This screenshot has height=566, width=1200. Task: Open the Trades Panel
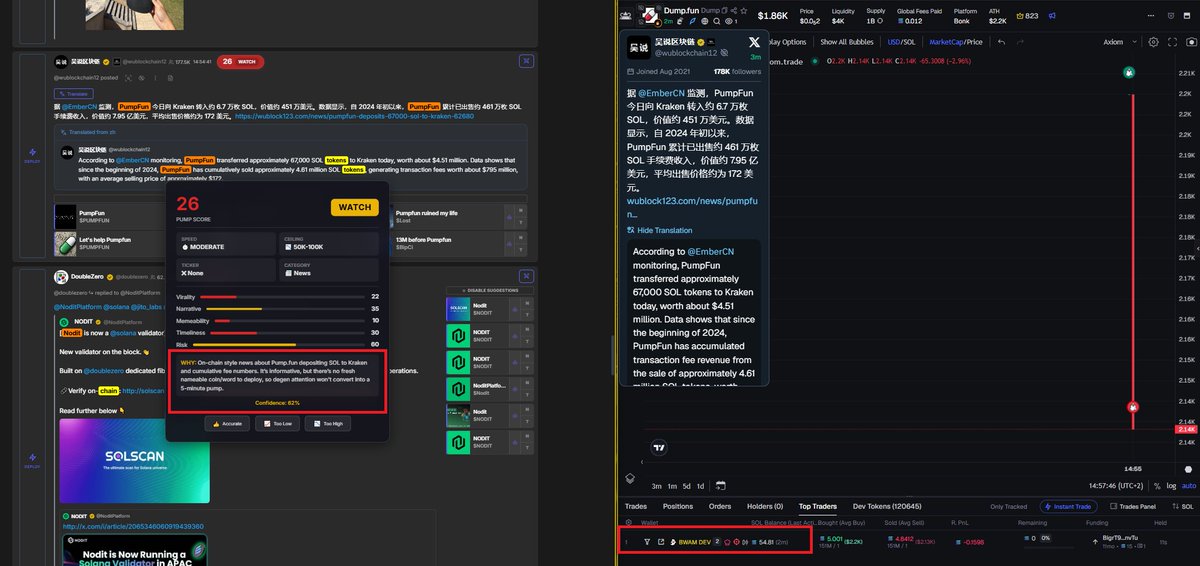1134,506
